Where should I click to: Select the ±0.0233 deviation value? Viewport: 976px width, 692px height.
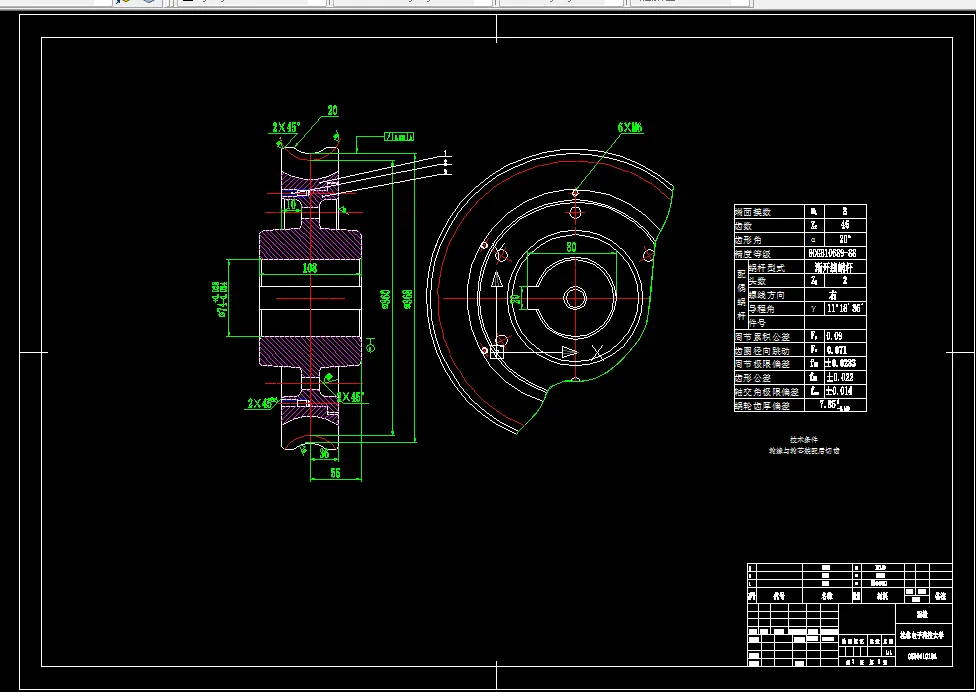pos(841,363)
